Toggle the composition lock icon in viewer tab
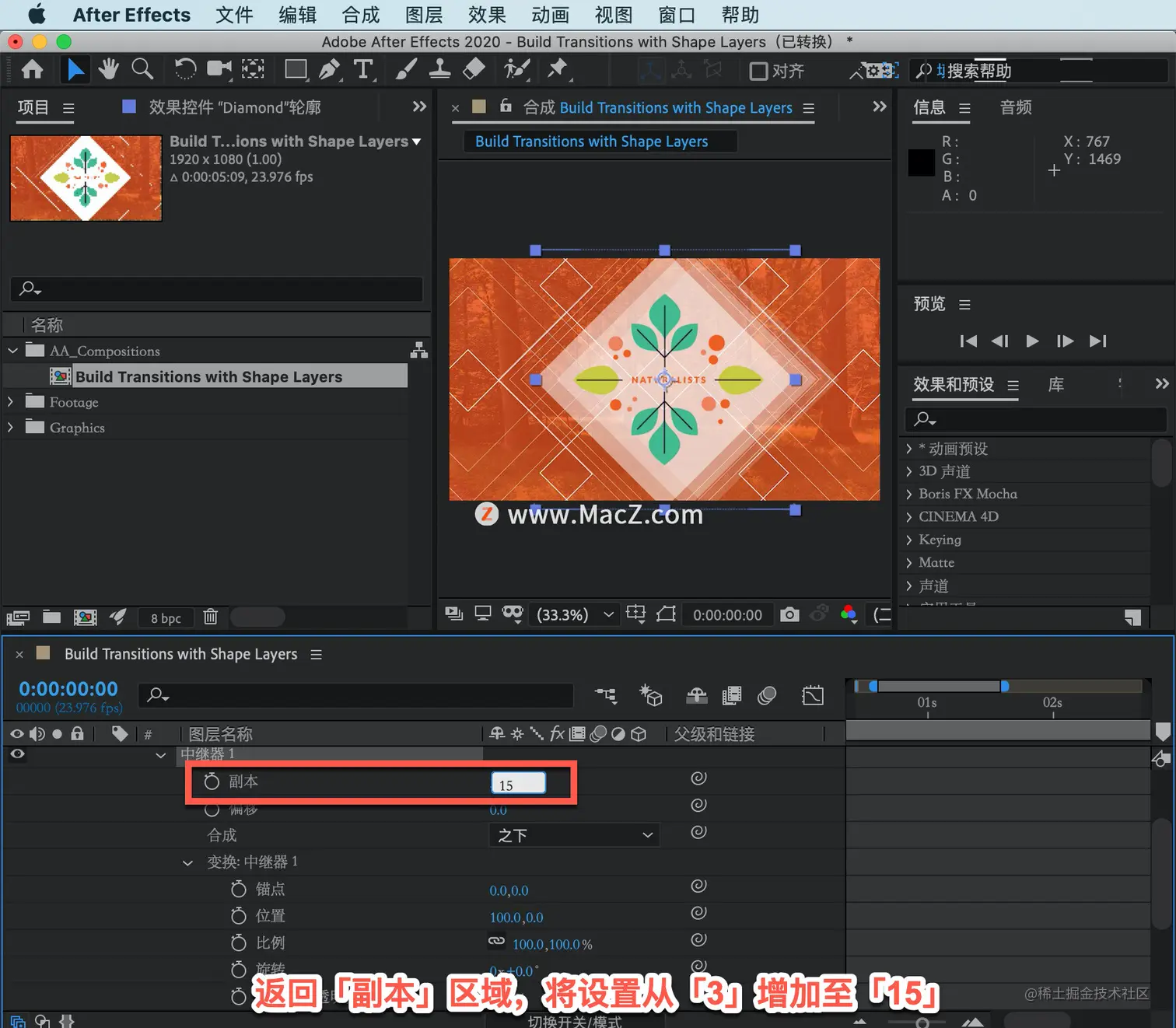Viewport: 1176px width, 1028px height. coord(506,106)
